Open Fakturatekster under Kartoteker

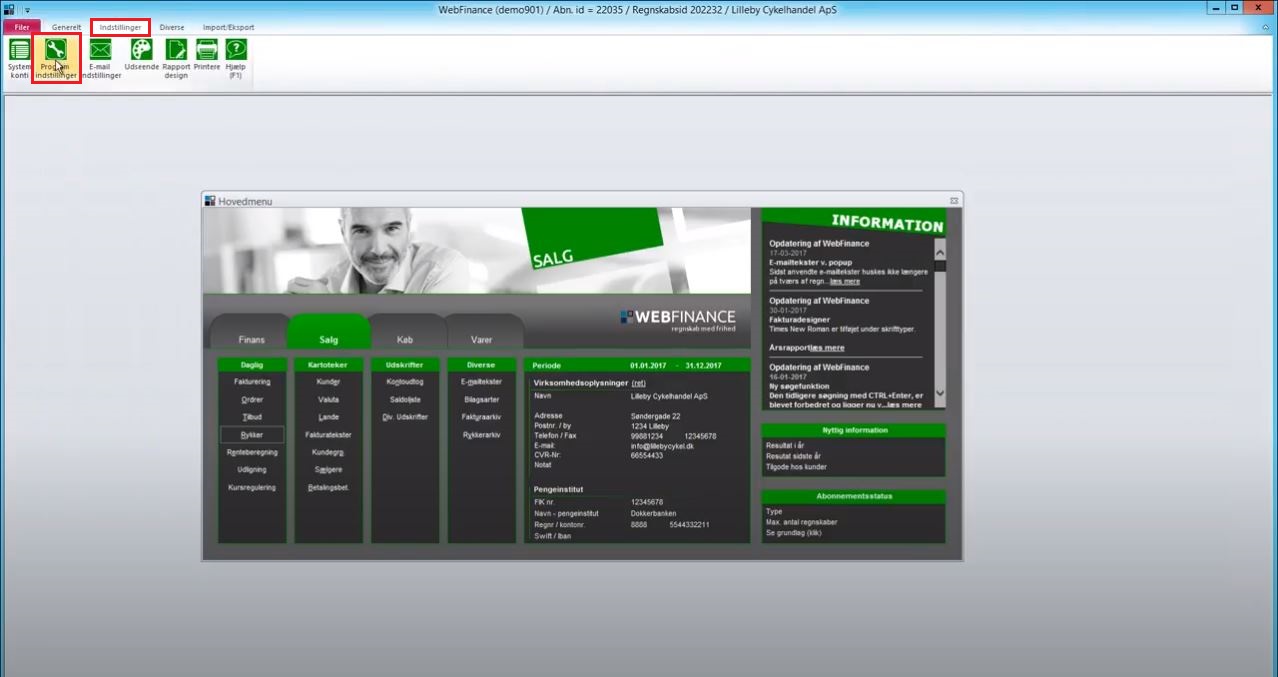pos(328,435)
